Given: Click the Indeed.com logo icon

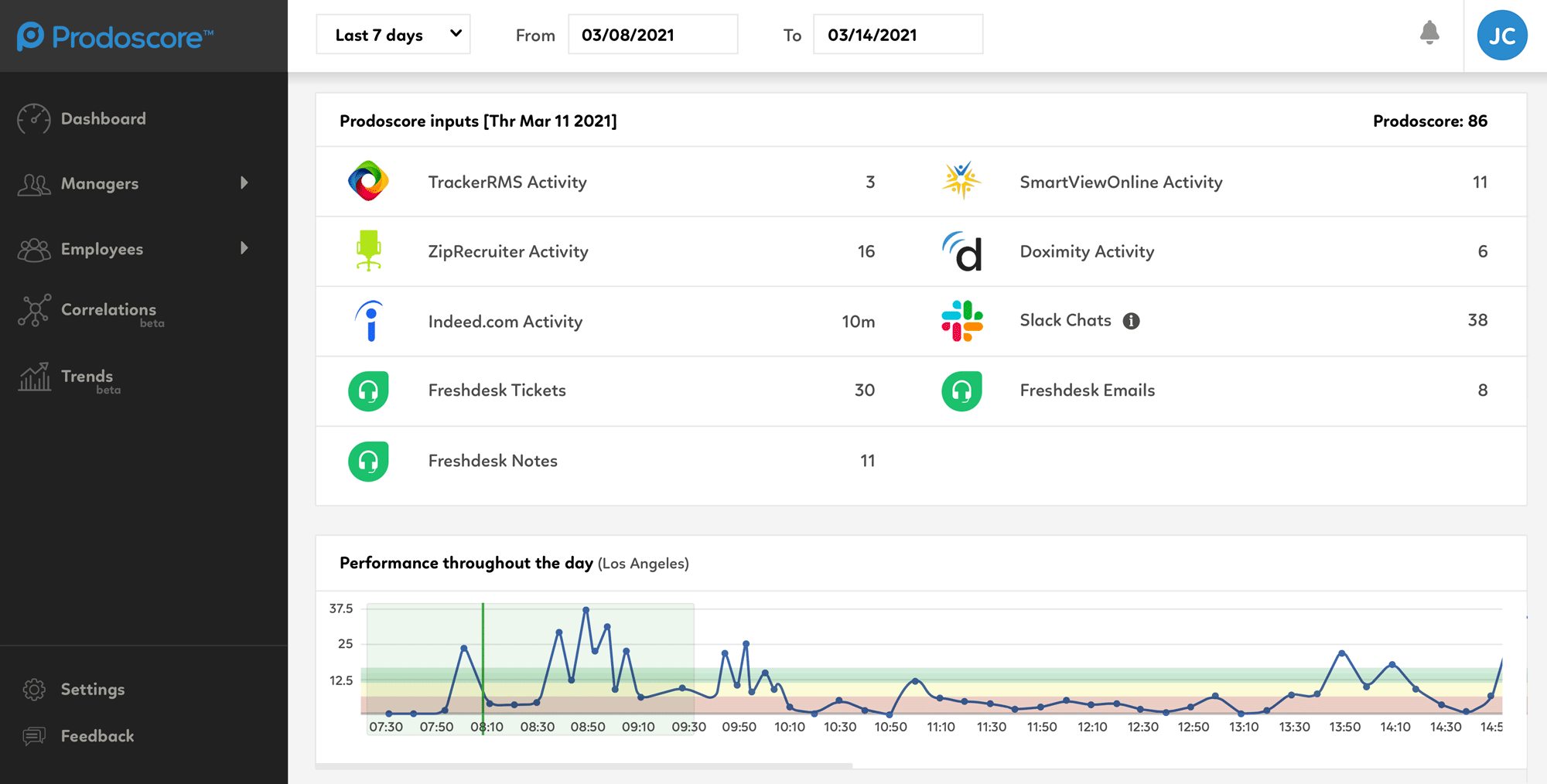Looking at the screenshot, I should tap(370, 321).
